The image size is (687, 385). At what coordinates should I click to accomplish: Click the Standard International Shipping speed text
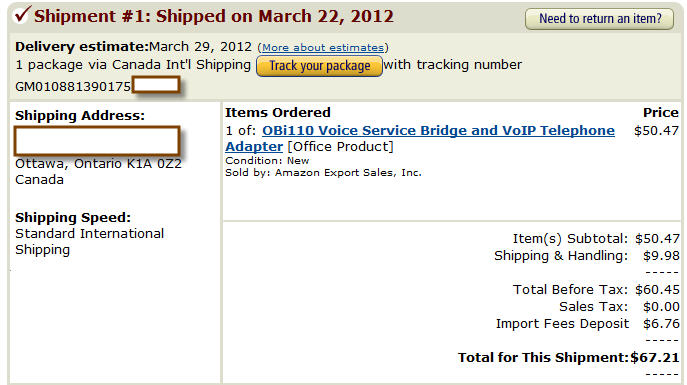pyautogui.click(x=89, y=241)
